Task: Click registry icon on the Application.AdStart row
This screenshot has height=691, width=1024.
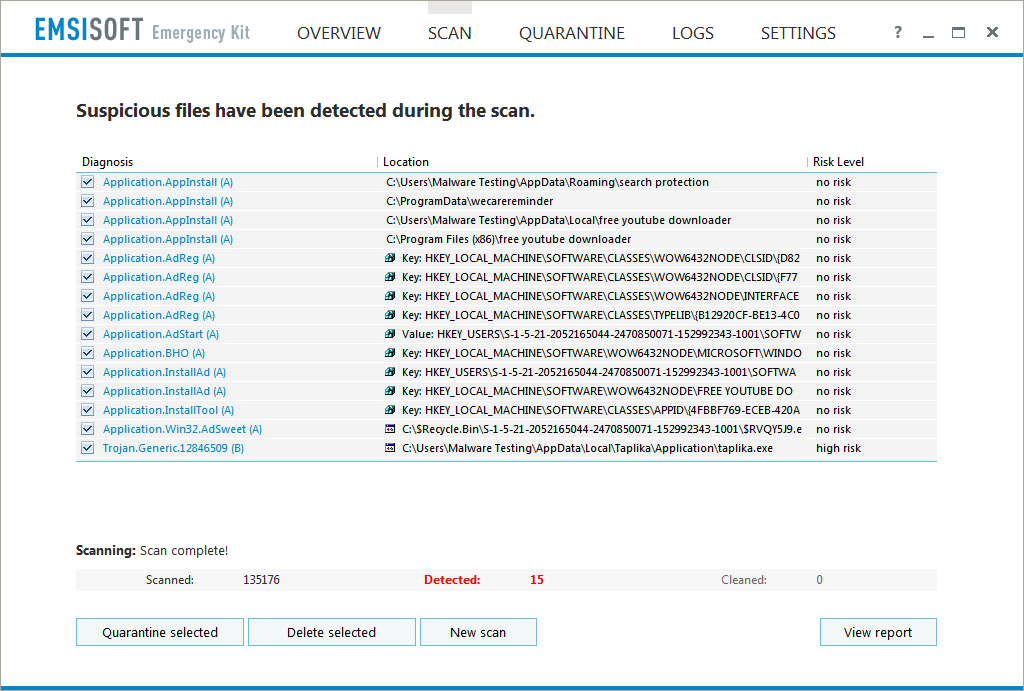Action: [x=390, y=334]
